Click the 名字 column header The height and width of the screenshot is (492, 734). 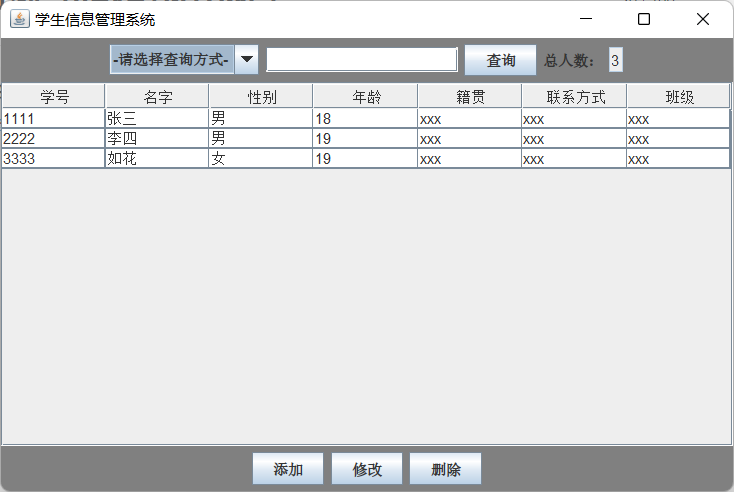(158, 96)
